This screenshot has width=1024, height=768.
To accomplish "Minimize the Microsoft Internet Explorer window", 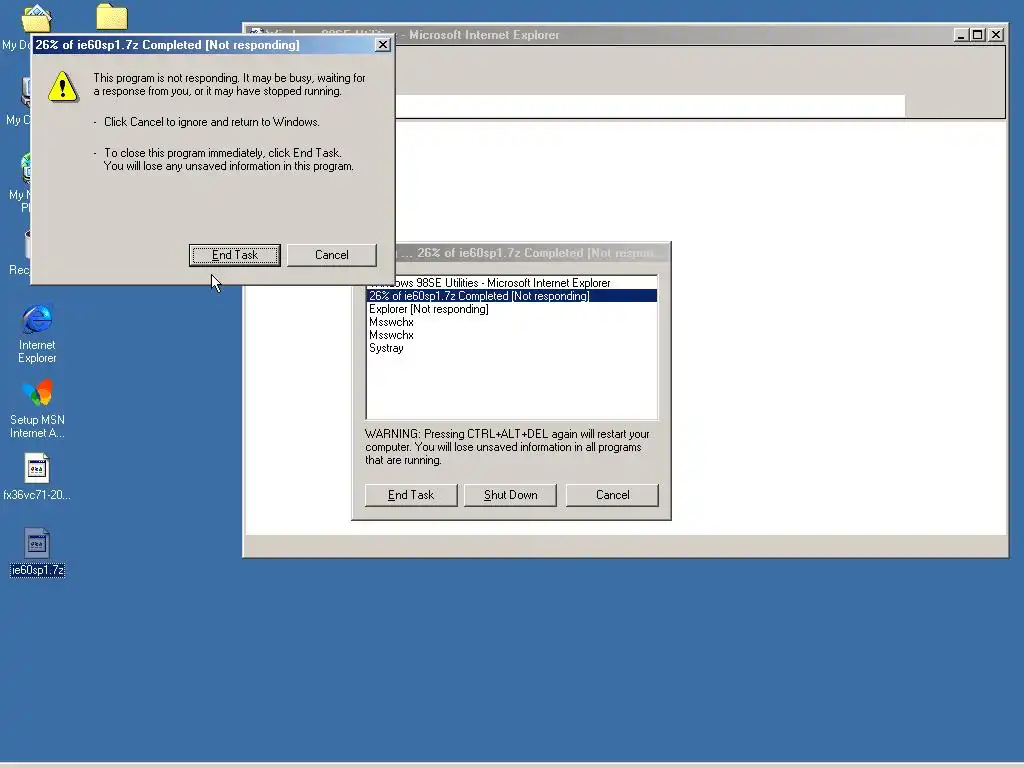I will coord(961,35).
